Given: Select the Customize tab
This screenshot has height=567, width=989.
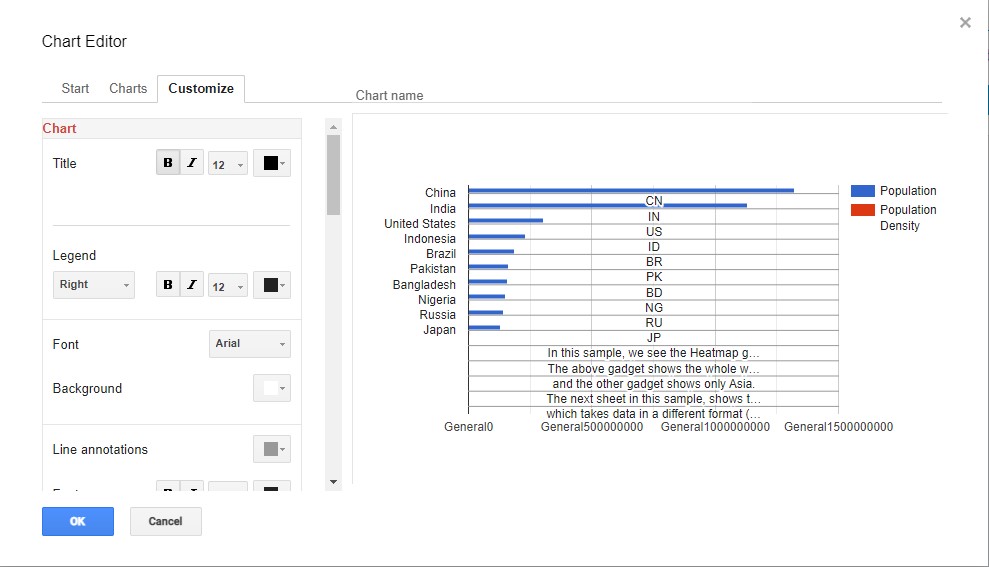Looking at the screenshot, I should (201, 88).
